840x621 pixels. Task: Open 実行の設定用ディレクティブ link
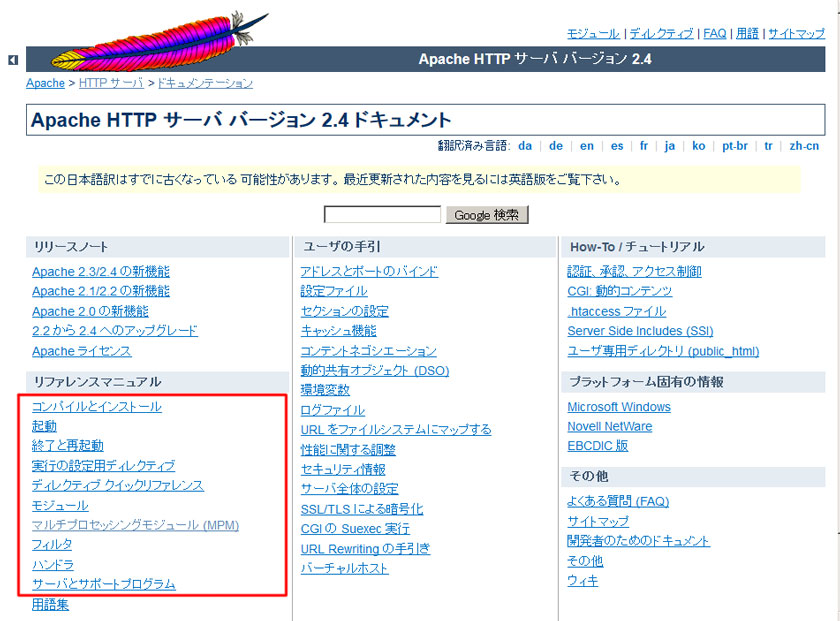(103, 466)
